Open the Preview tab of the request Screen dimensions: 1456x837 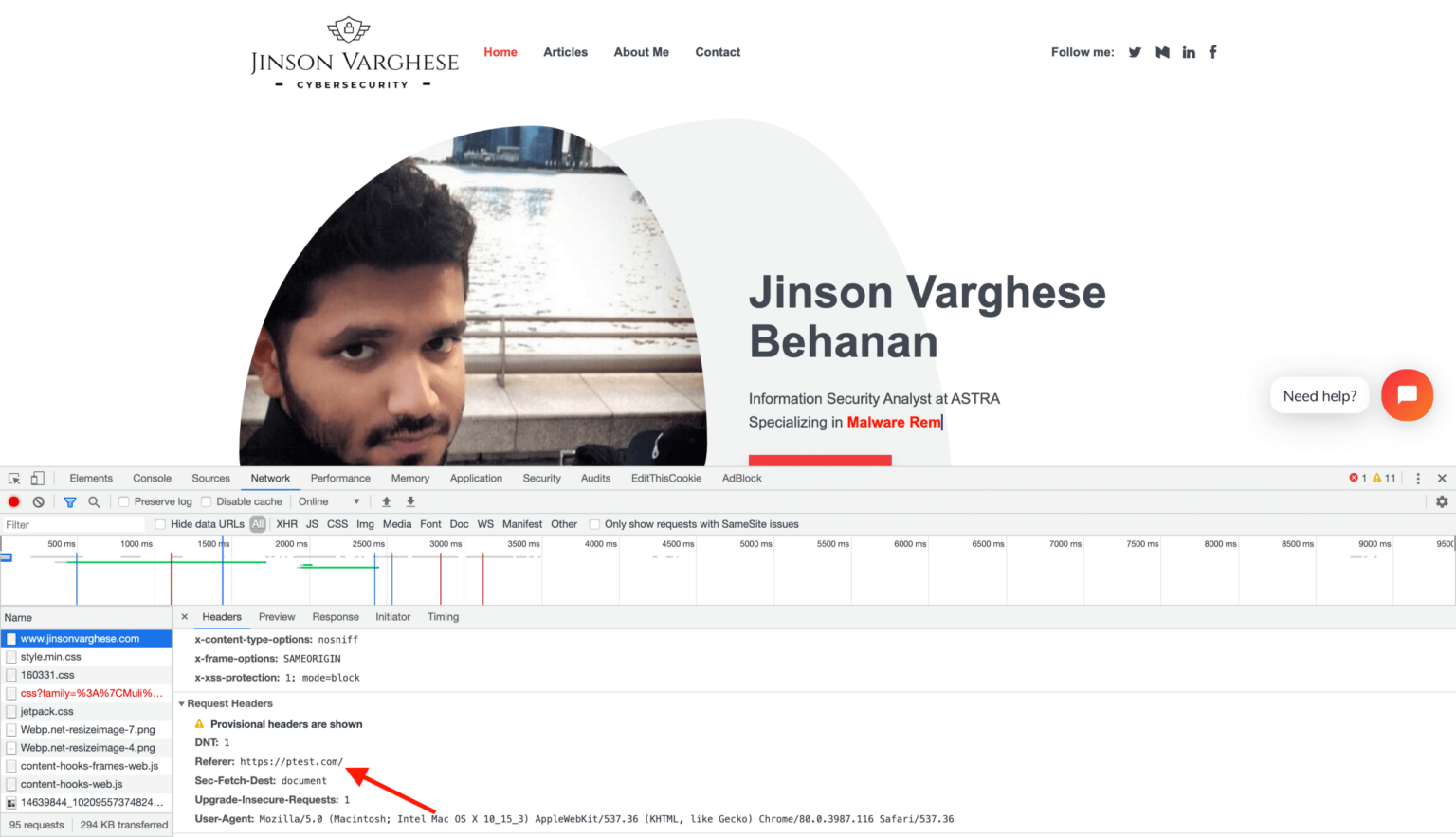point(276,616)
